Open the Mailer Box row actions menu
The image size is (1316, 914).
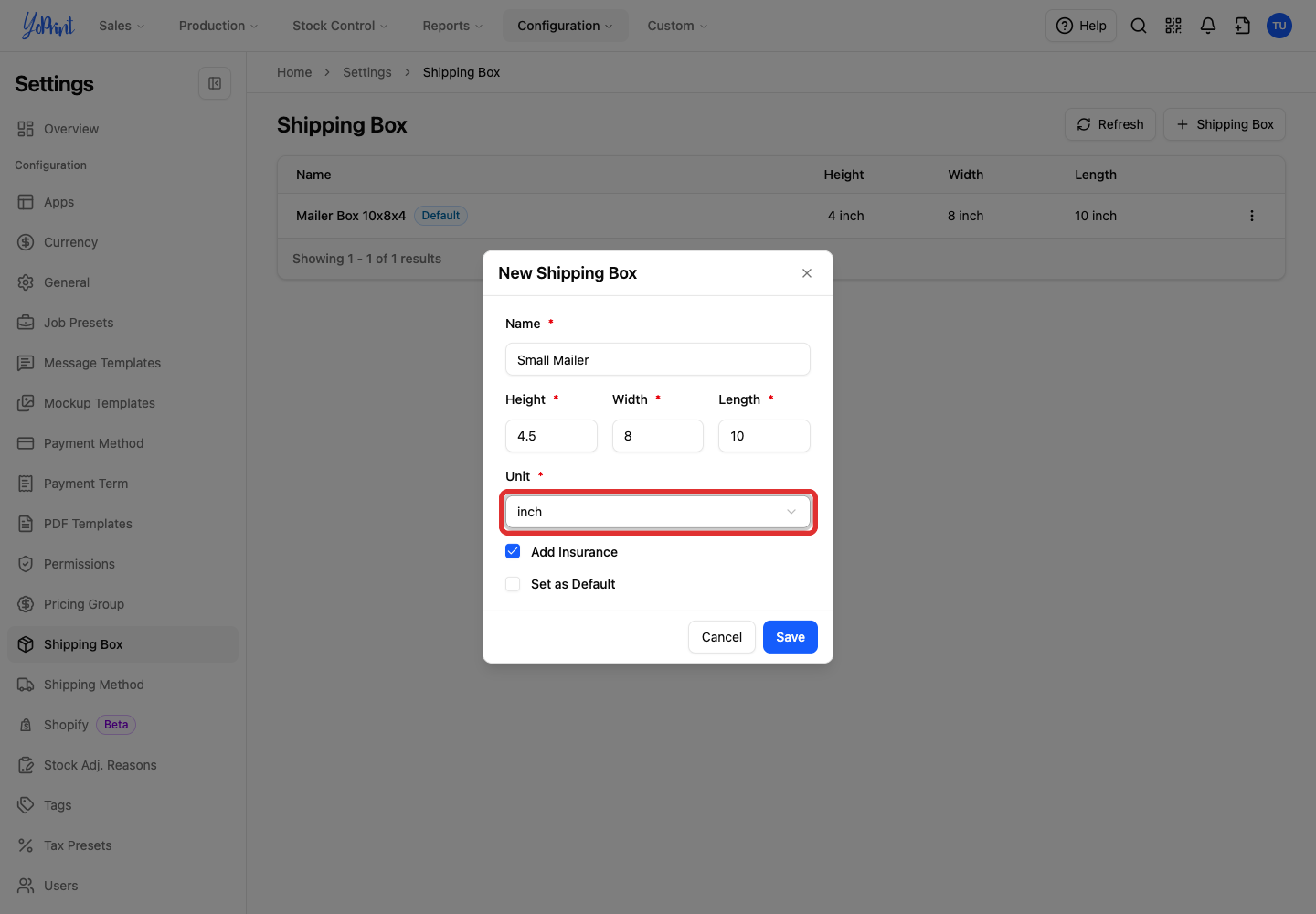1252,216
